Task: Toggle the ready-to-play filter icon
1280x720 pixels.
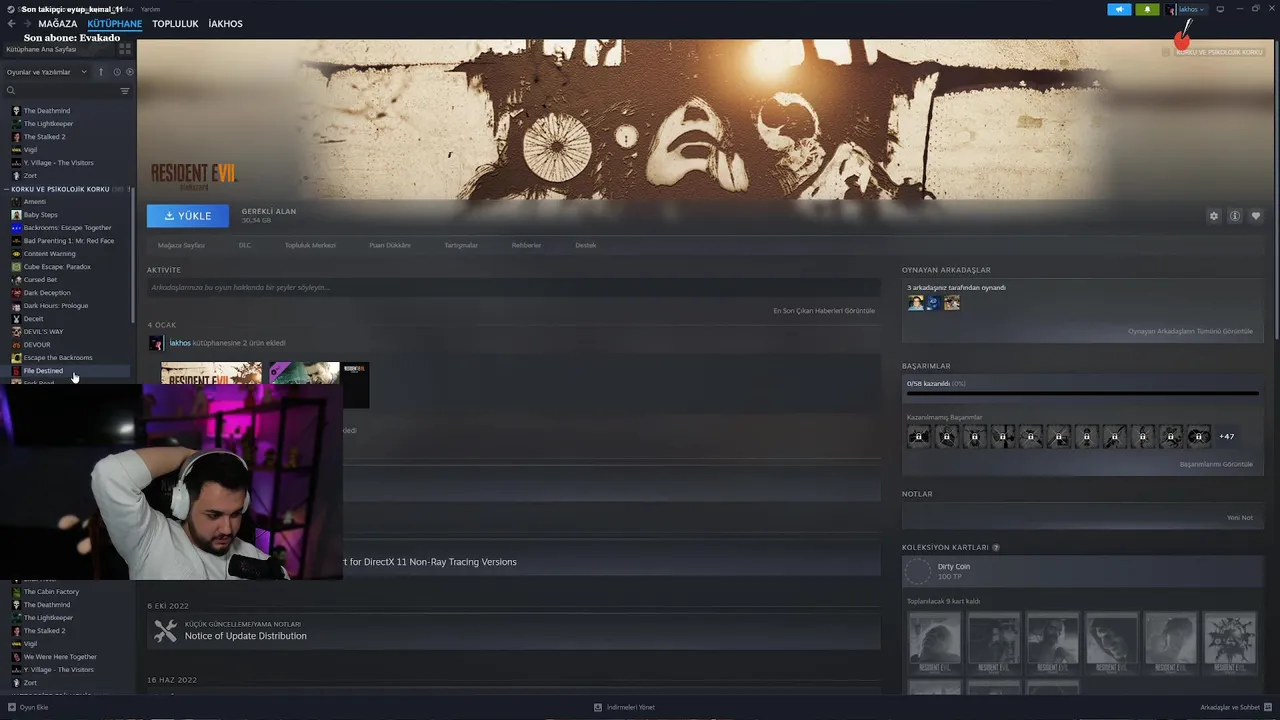Action: pyautogui.click(x=129, y=72)
